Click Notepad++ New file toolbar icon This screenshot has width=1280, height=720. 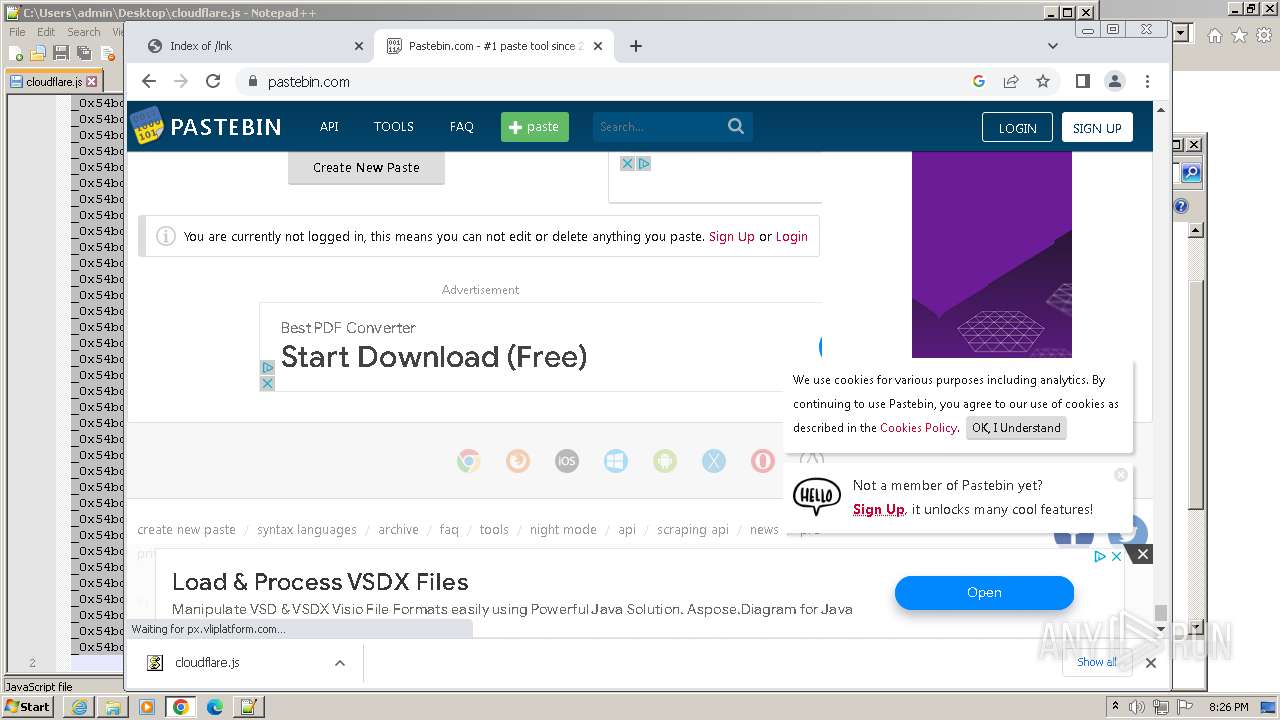pos(16,53)
